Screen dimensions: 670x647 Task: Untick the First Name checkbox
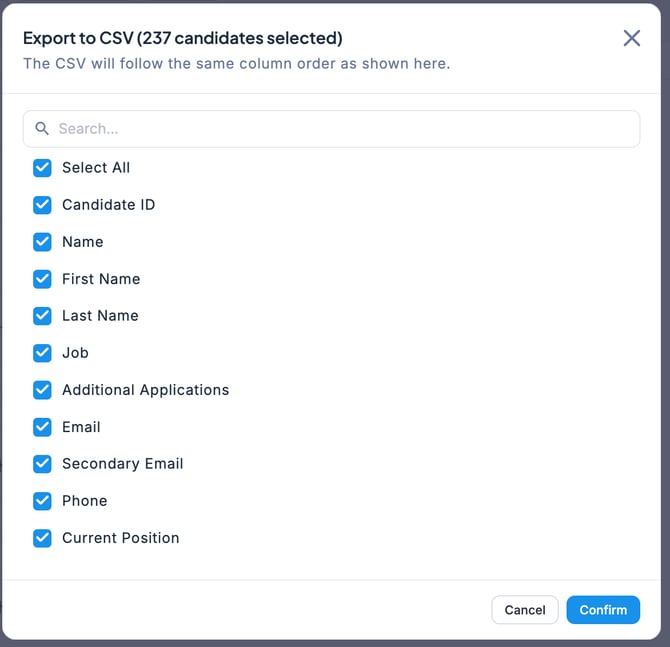pyautogui.click(x=42, y=279)
